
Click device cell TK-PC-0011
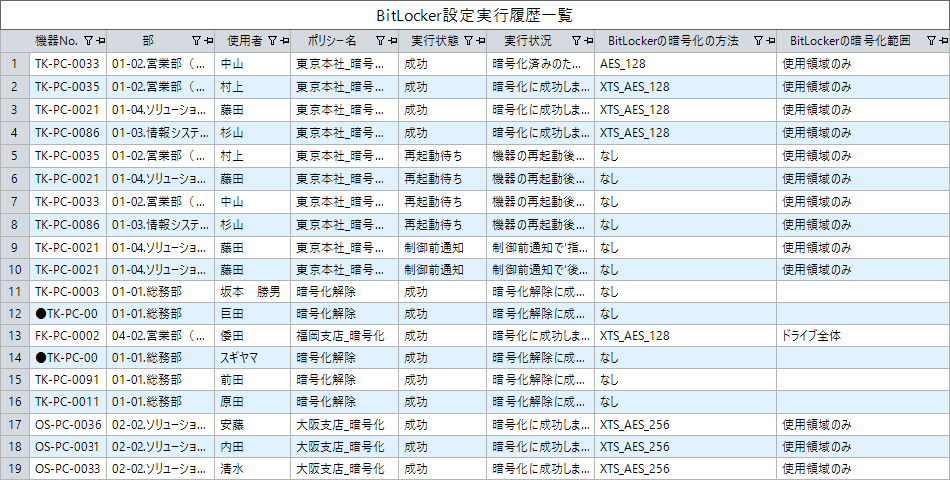click(68, 401)
